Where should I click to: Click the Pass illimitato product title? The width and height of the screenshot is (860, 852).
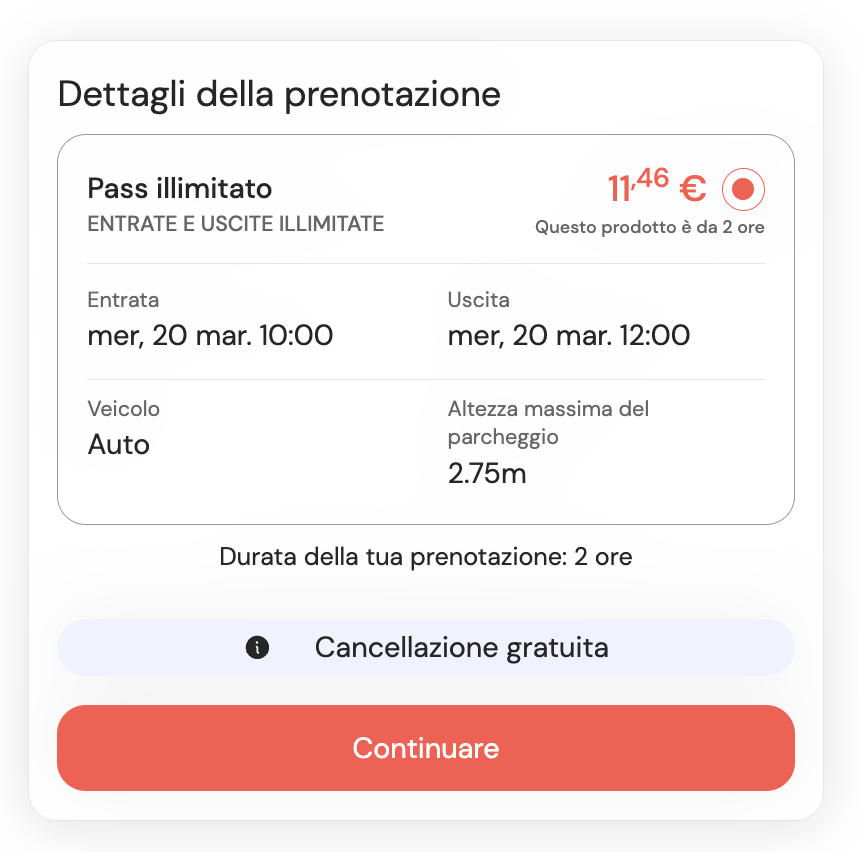pos(176,188)
